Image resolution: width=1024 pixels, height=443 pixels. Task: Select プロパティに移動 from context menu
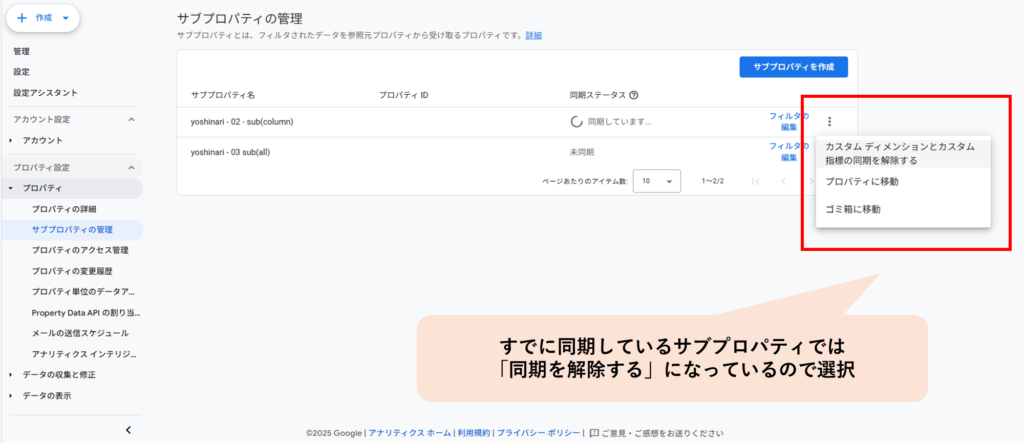click(861, 182)
